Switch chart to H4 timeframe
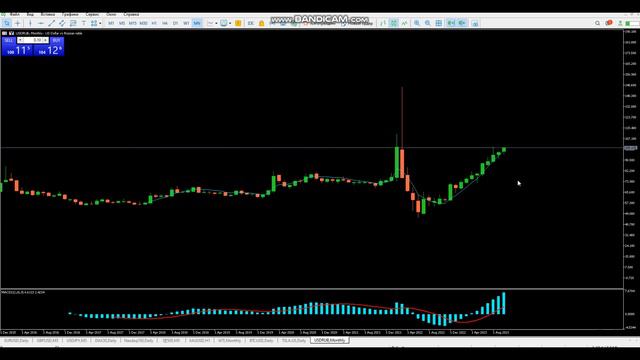Image resolution: width=640 pixels, height=360 pixels. [x=165, y=23]
